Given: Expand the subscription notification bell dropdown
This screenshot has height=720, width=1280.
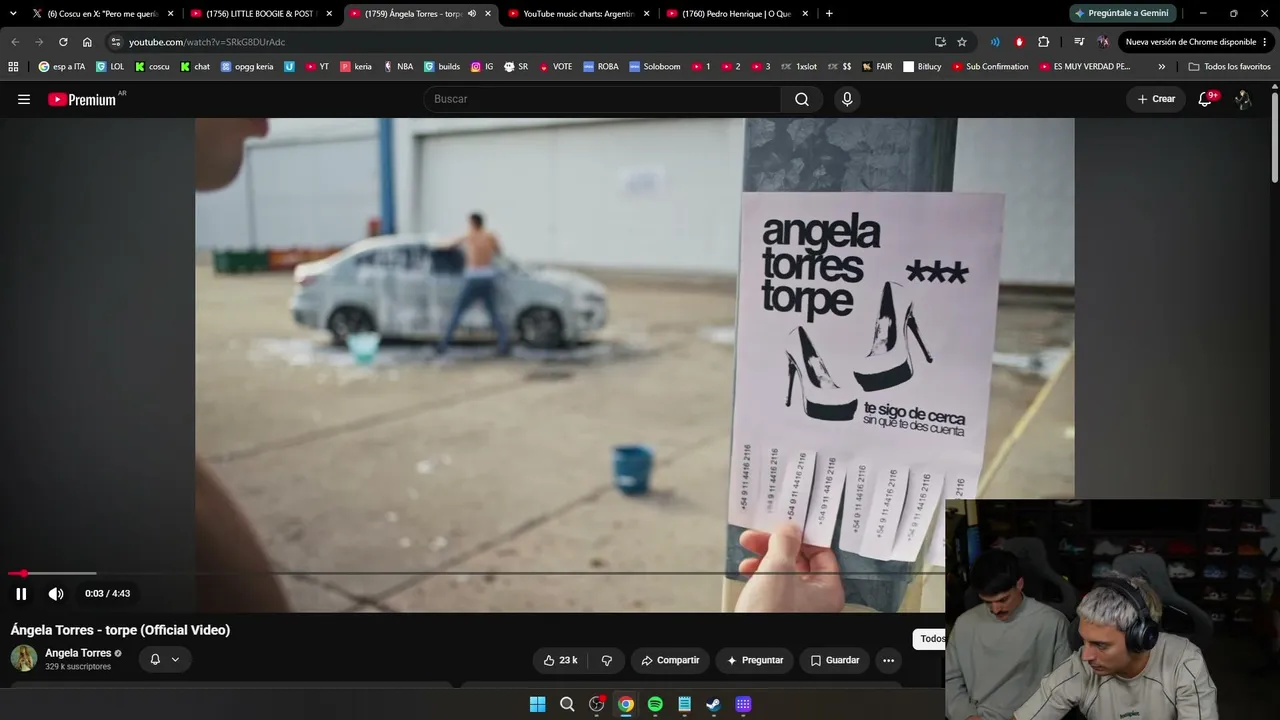Looking at the screenshot, I should (165, 659).
